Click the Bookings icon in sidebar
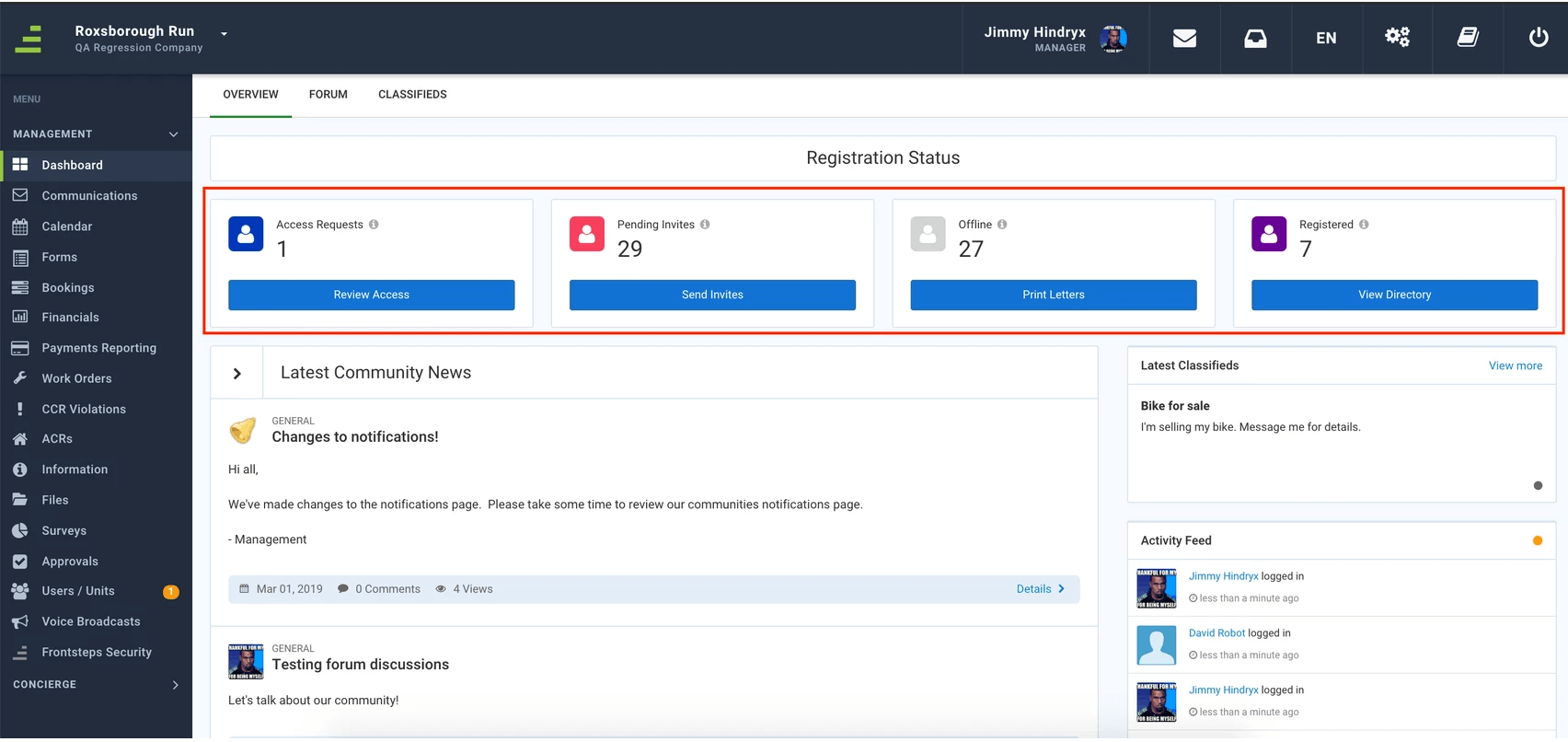 (x=19, y=287)
